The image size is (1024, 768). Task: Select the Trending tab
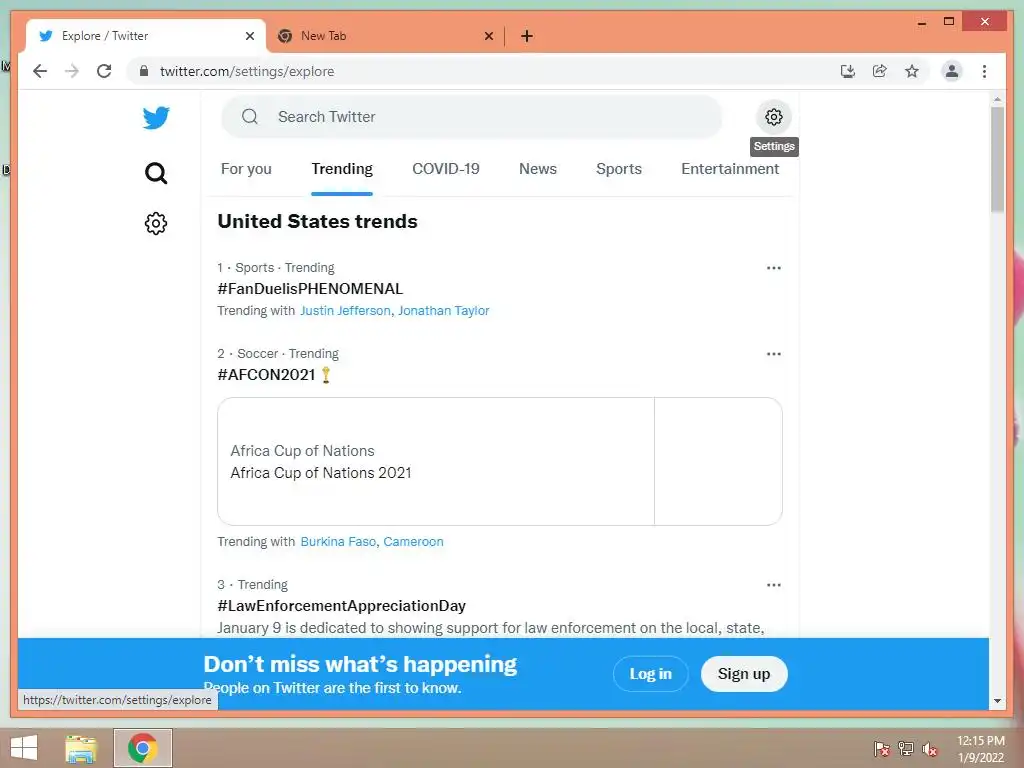point(342,169)
